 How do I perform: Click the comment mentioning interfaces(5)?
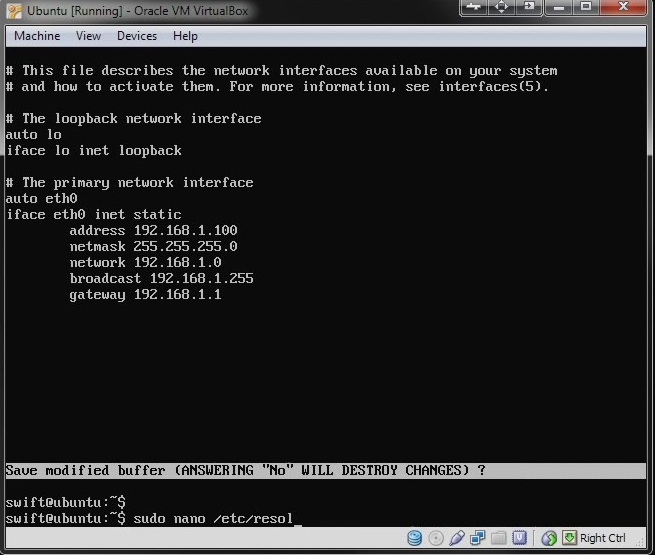click(x=277, y=86)
